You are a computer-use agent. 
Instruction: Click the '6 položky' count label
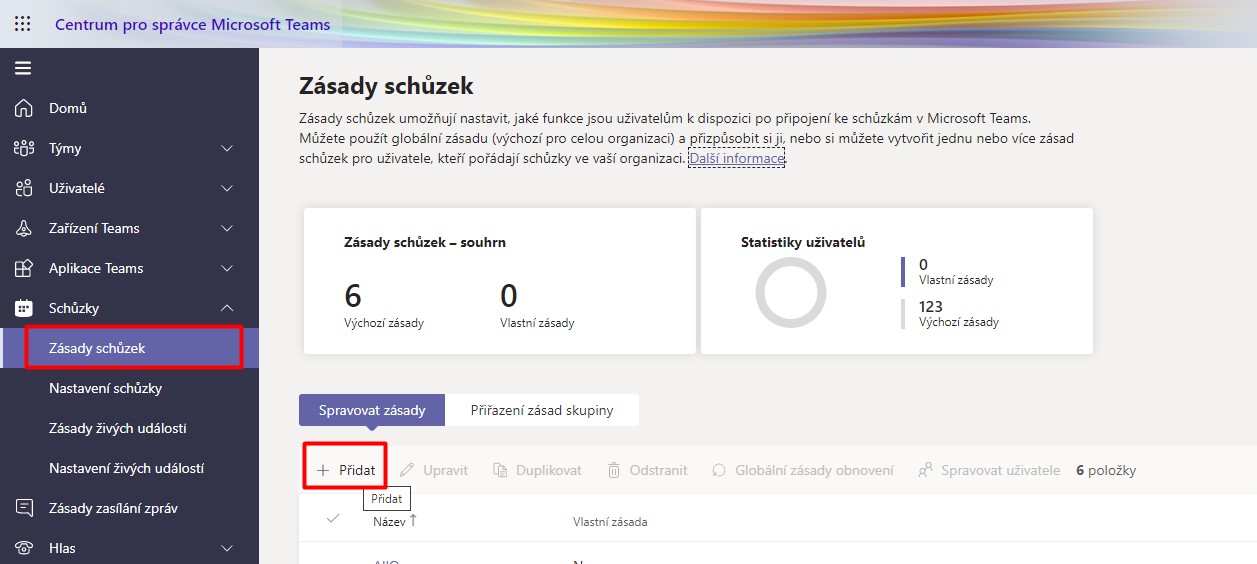(x=1106, y=470)
